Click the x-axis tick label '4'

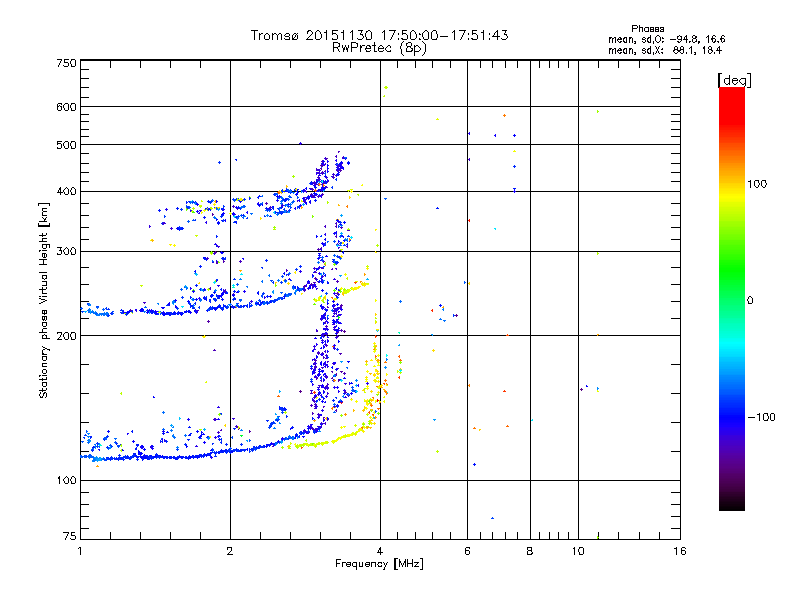[x=380, y=551]
